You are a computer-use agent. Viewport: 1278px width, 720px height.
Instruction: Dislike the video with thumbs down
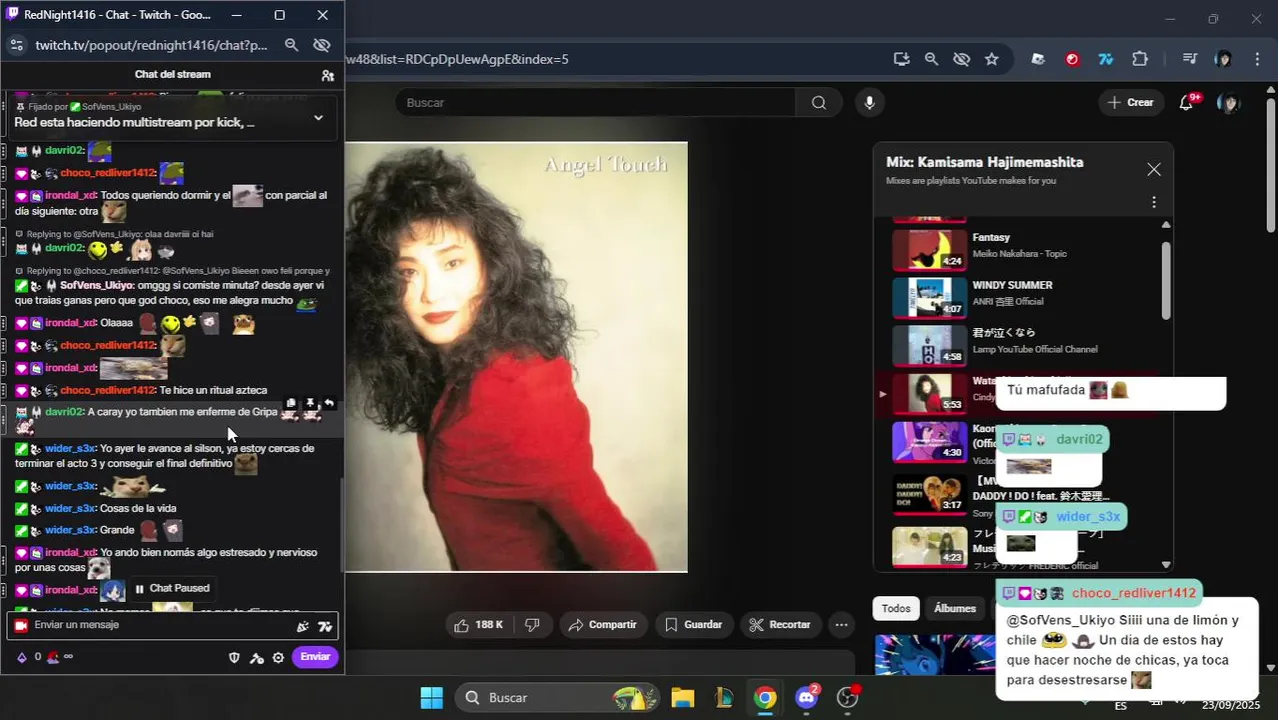[x=533, y=625]
